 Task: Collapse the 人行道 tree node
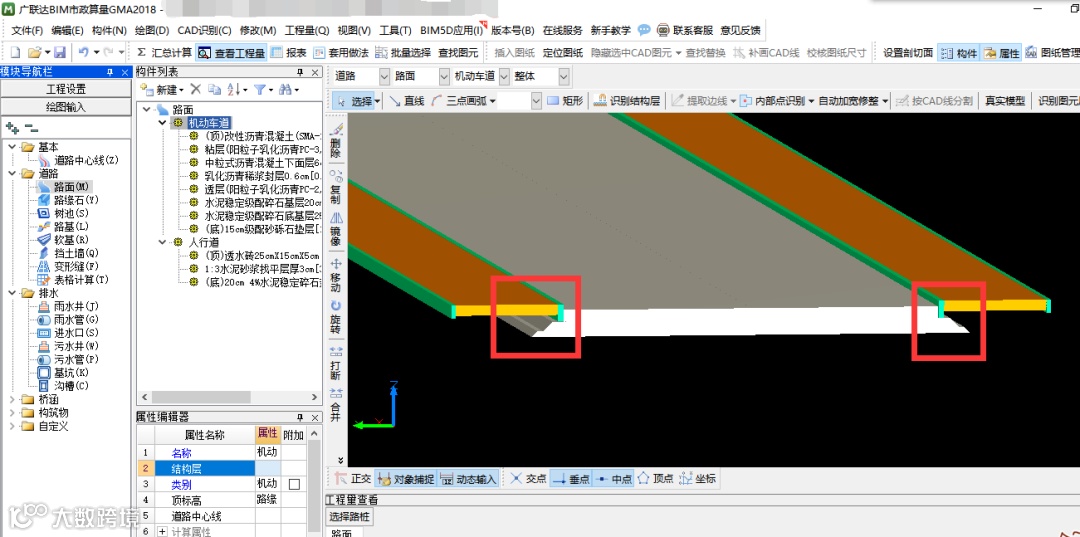(163, 242)
